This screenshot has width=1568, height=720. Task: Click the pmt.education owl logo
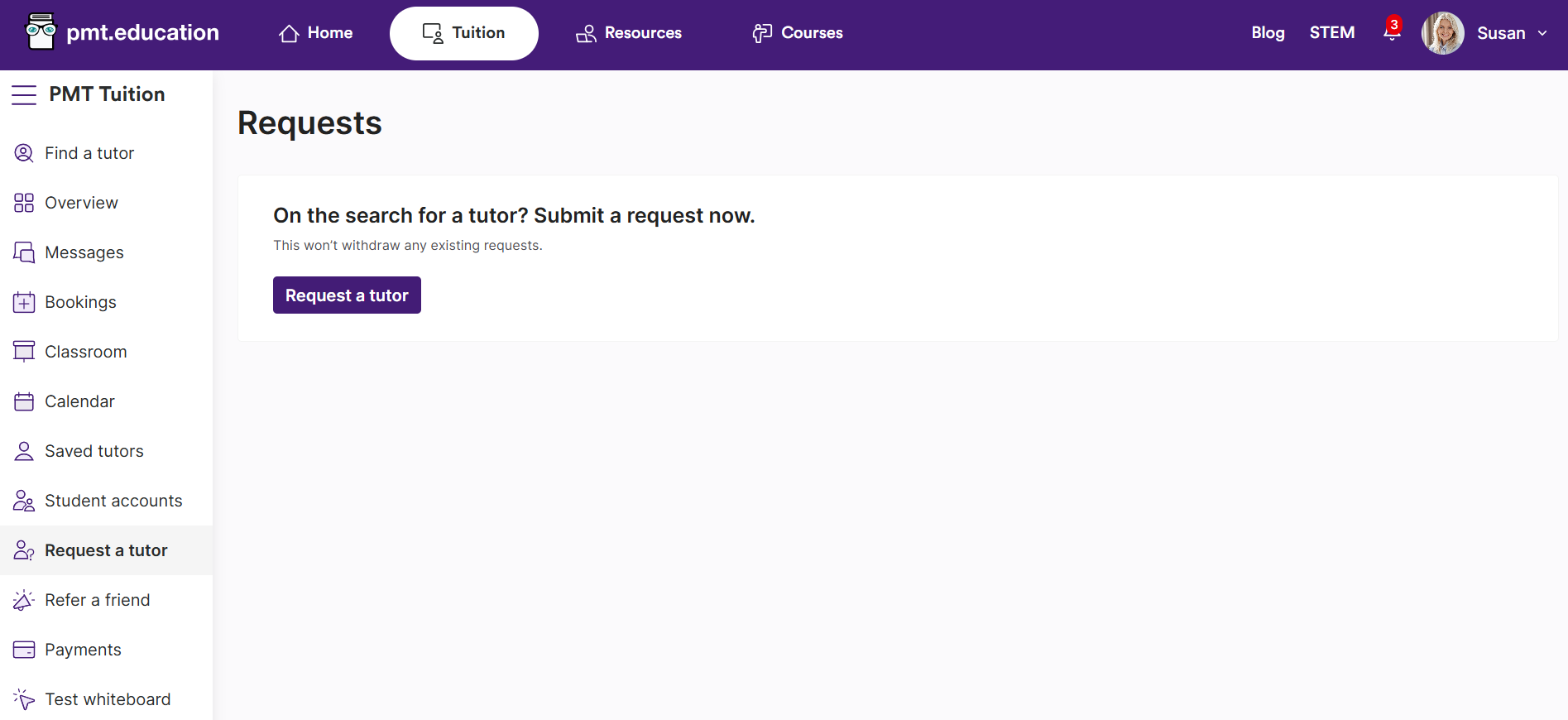point(41,32)
